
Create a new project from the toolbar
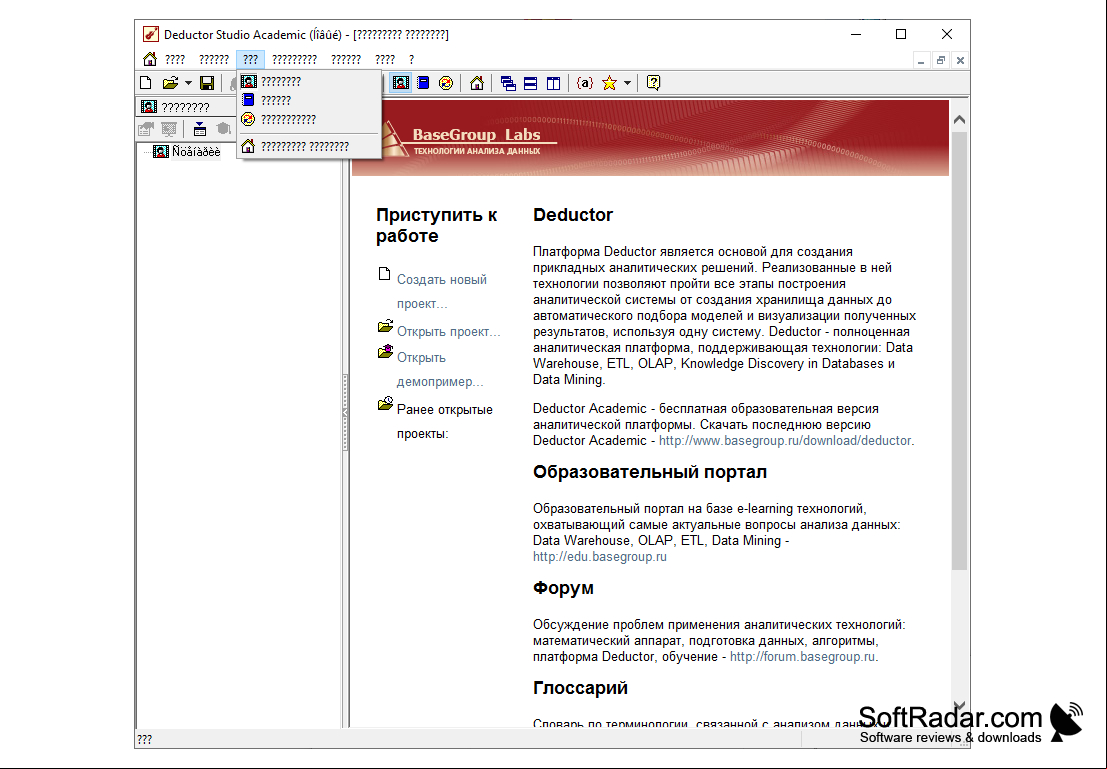[145, 83]
